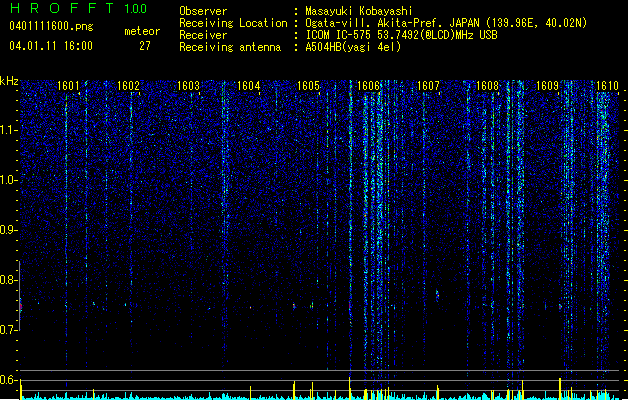The image size is (629, 400).
Task: Click the 'meteor' count label
Action: [142, 31]
